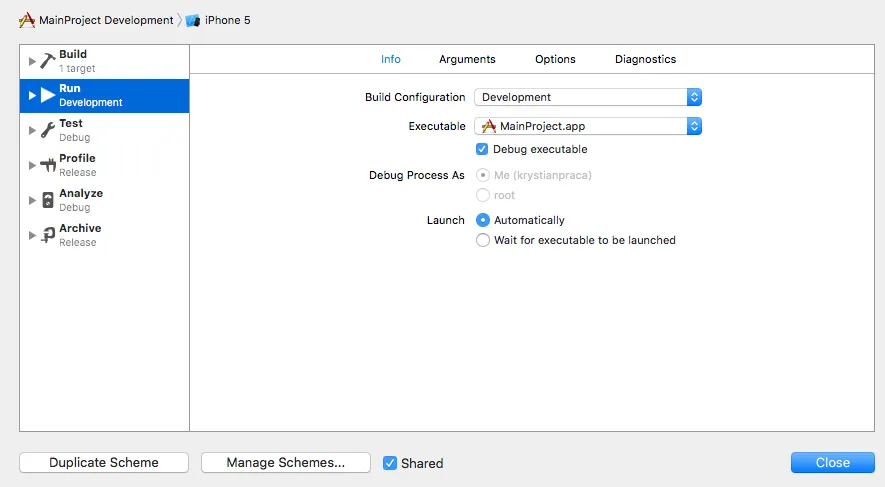The image size is (885, 487).
Task: Expand the Test disclosure triangle
Action: coord(32,130)
